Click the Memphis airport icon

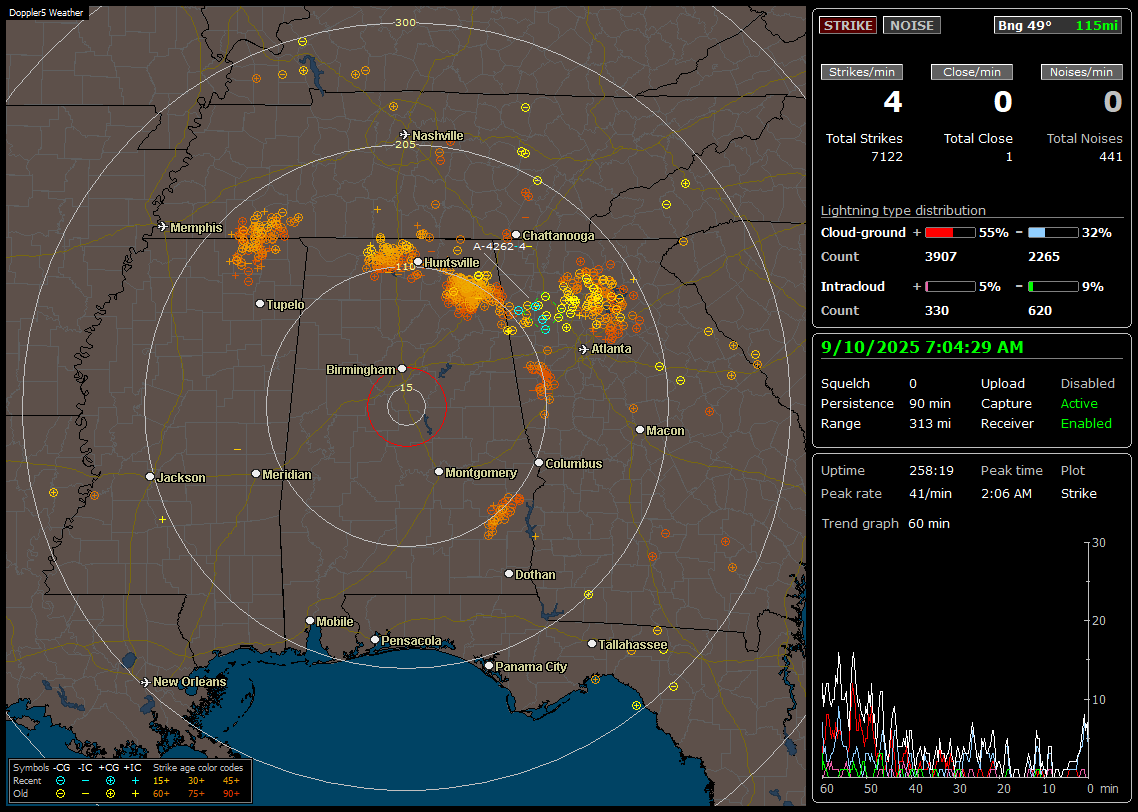163,227
